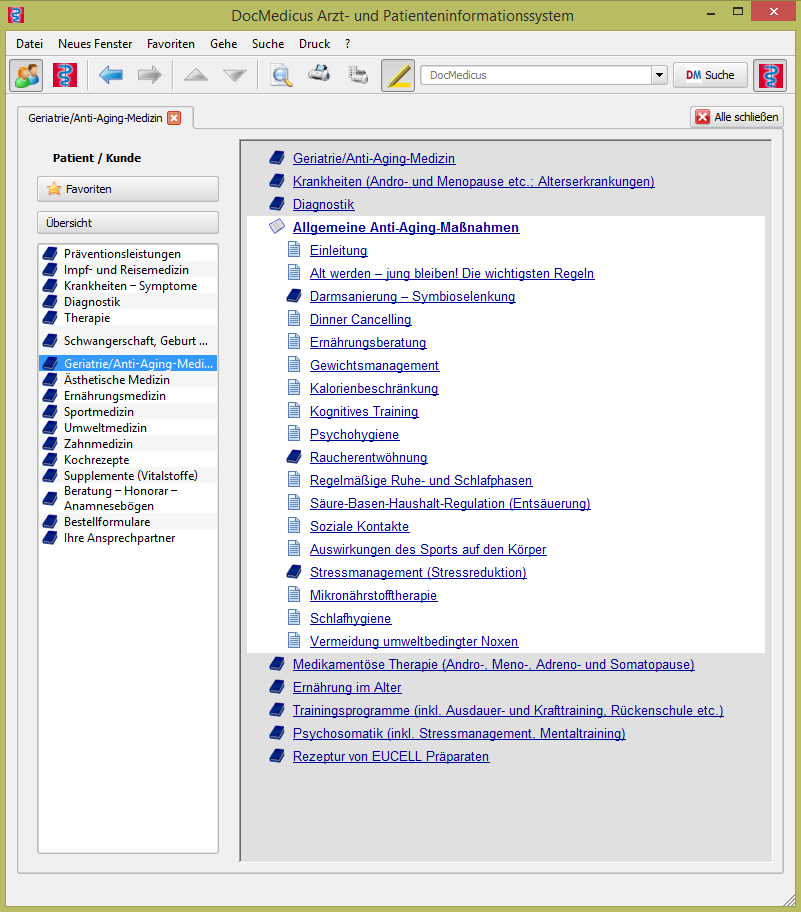Open the Kalorienbeschränkung link
Screen dimensions: 801x912
point(374,389)
